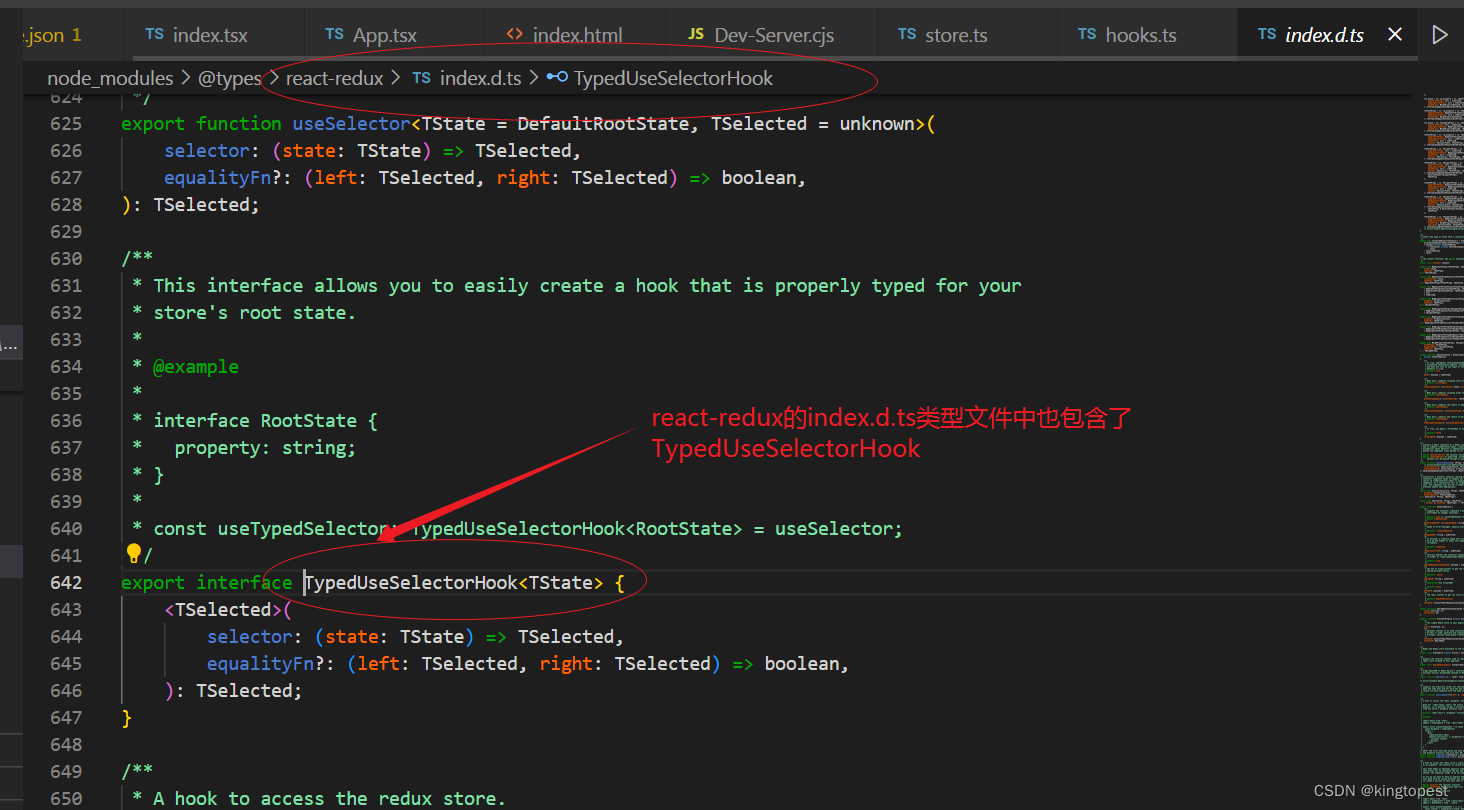Switch to the hooks.ts tab
The height and width of the screenshot is (810, 1464).
coord(1140,34)
